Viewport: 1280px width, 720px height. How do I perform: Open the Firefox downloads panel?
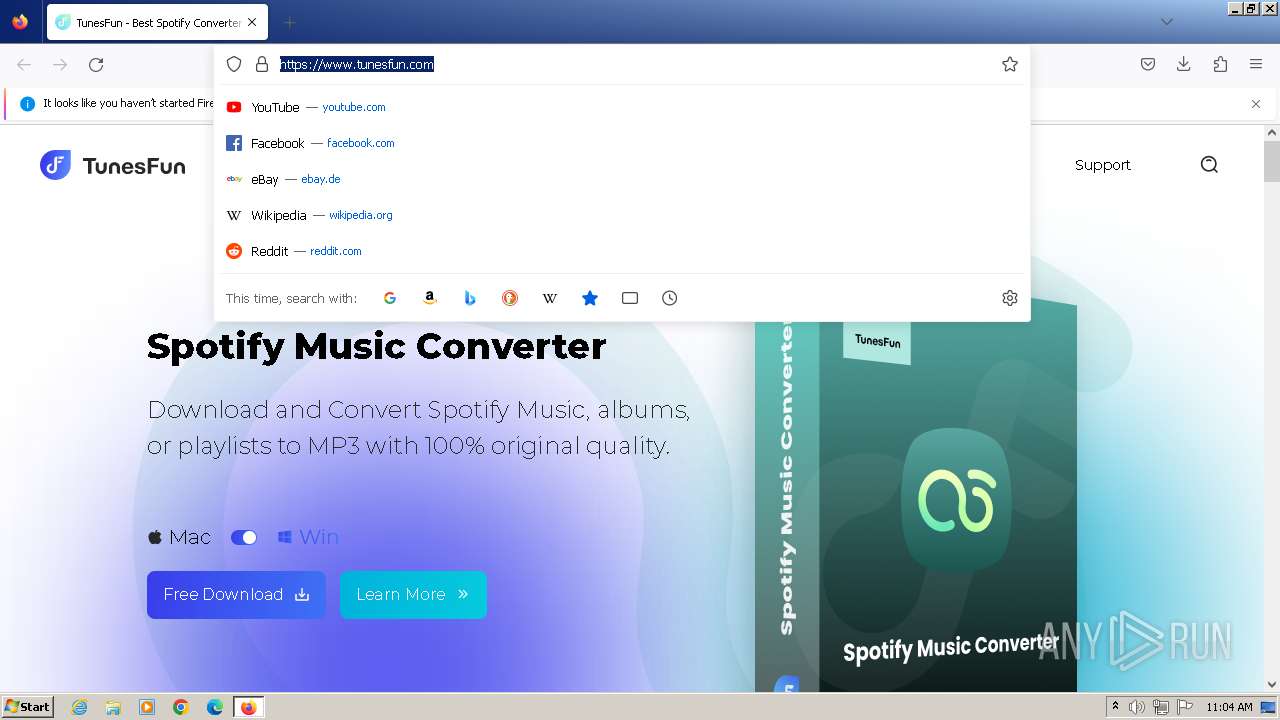click(1184, 64)
